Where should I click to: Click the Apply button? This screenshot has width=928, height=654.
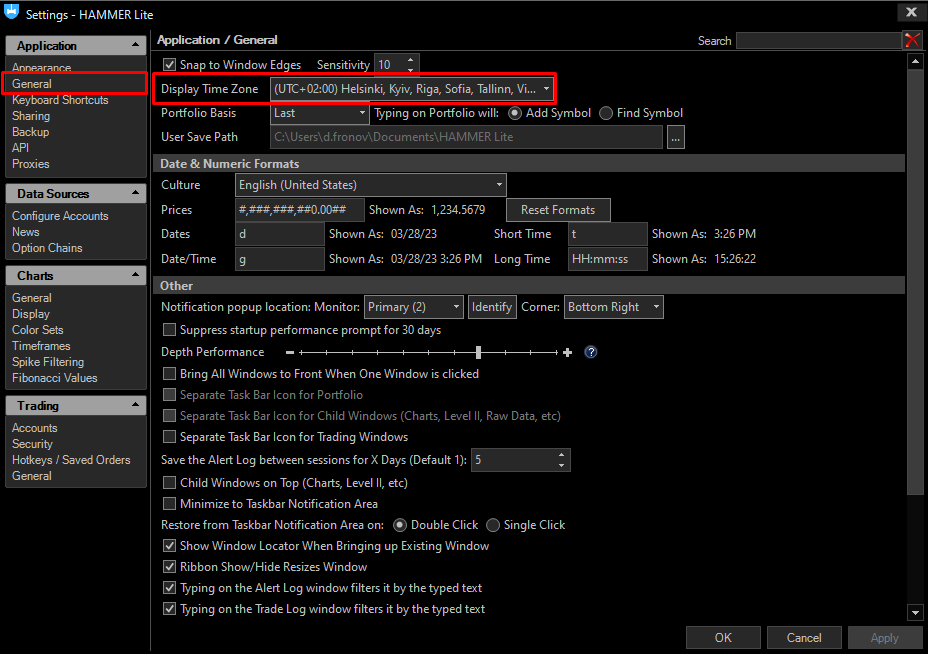(x=884, y=638)
